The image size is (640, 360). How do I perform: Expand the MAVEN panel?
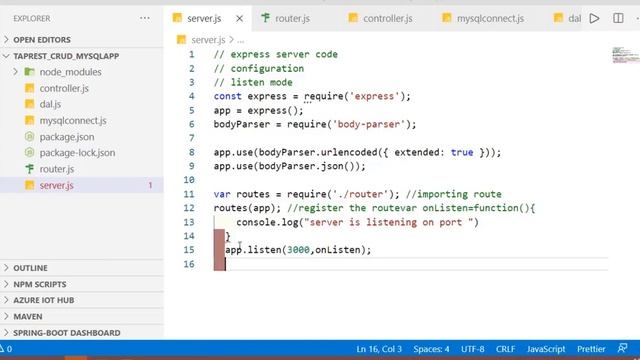point(6,316)
